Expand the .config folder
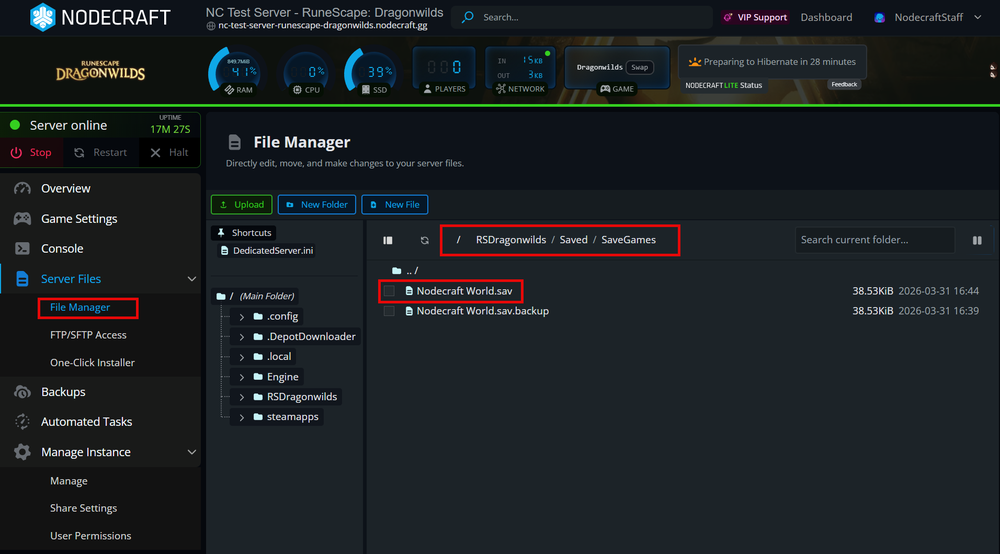The width and height of the screenshot is (1000, 554). (x=242, y=316)
